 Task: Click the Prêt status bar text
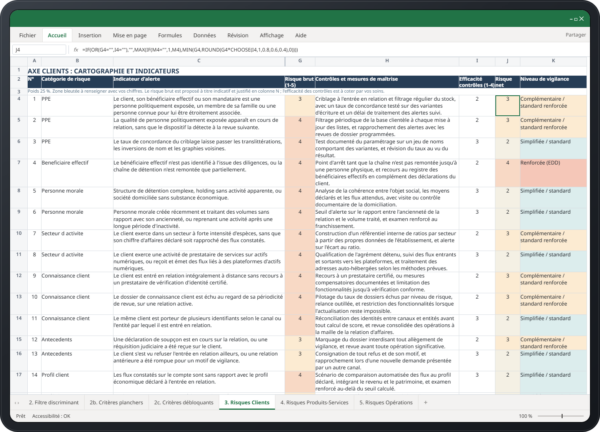tap(20, 416)
